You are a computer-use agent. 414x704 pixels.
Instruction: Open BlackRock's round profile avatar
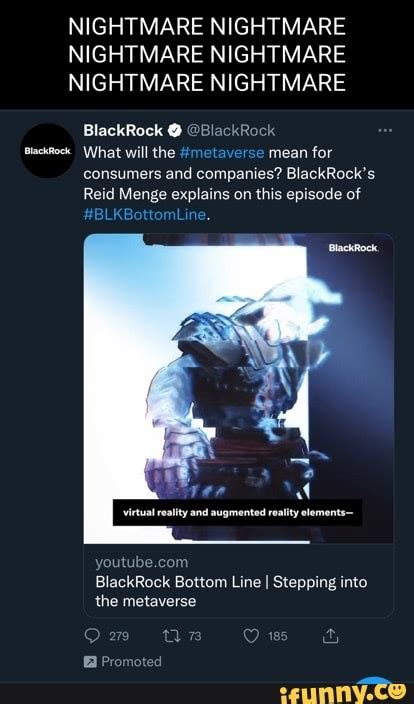(48, 151)
